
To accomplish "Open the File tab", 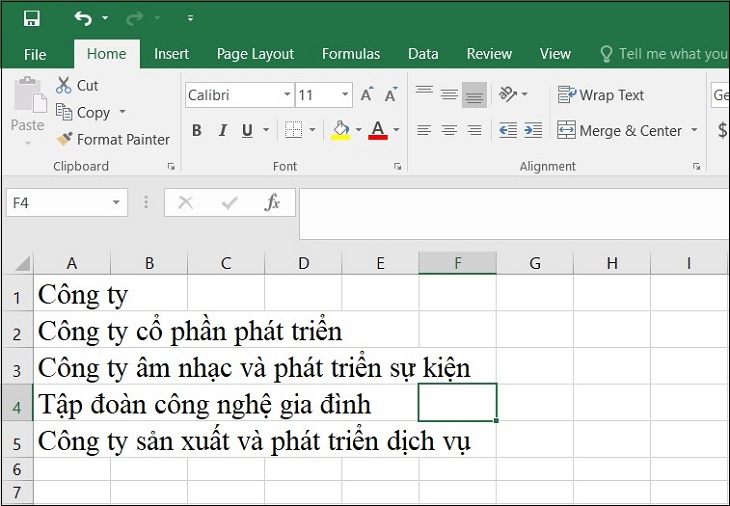I will 35,54.
